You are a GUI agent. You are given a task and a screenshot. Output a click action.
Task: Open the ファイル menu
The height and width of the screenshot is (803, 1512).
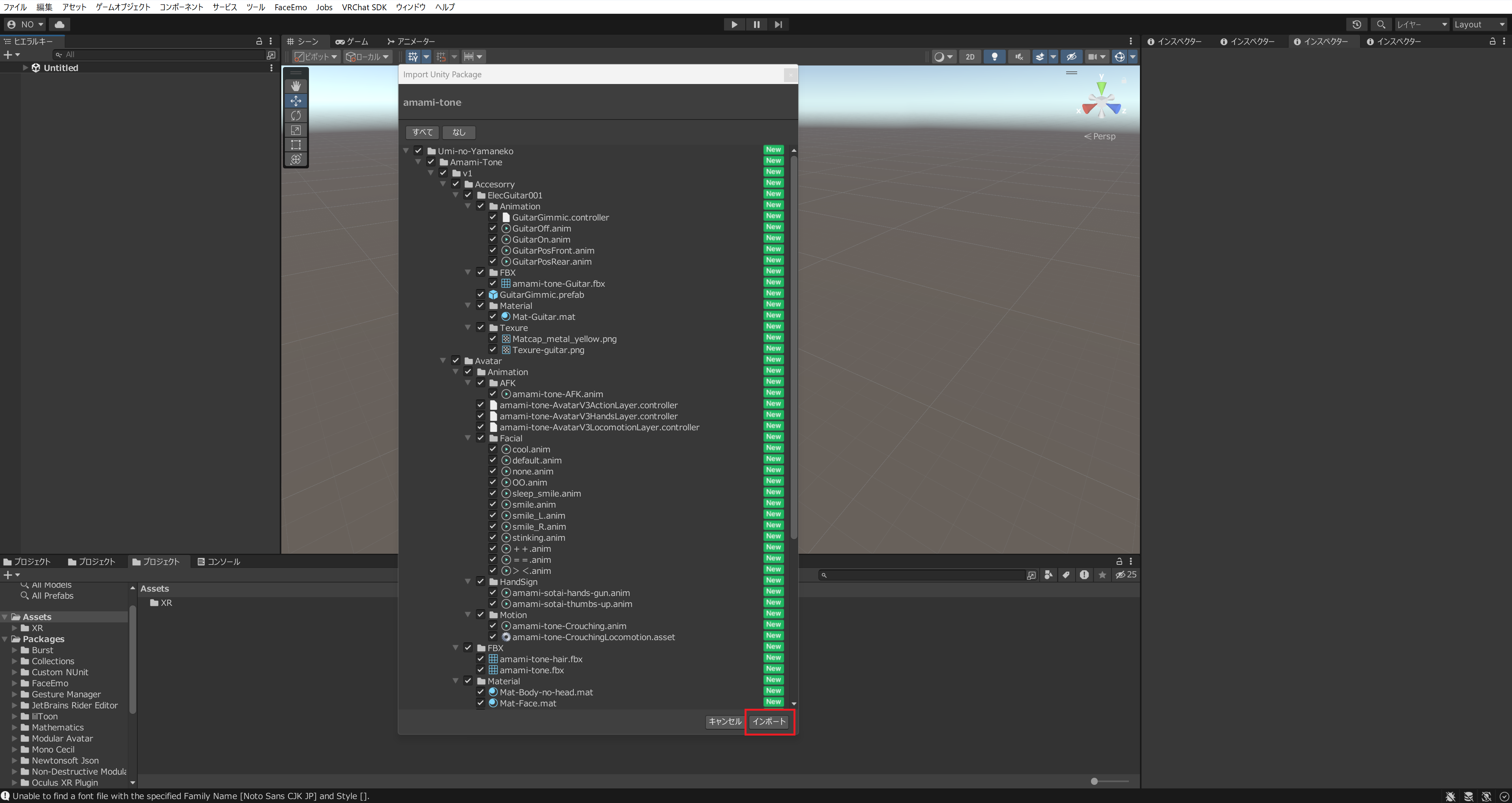click(15, 7)
